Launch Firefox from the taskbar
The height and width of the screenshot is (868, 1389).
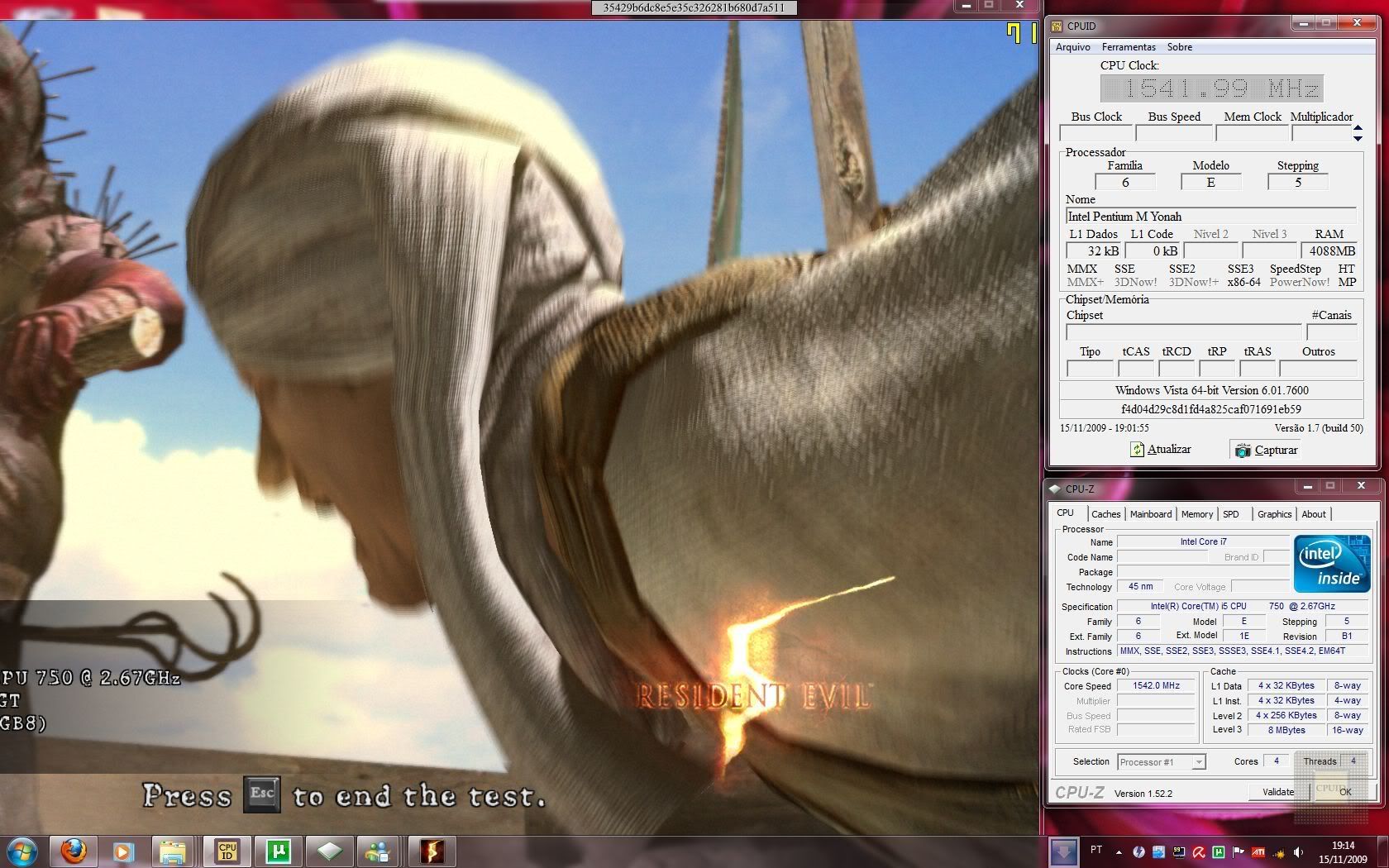74,851
